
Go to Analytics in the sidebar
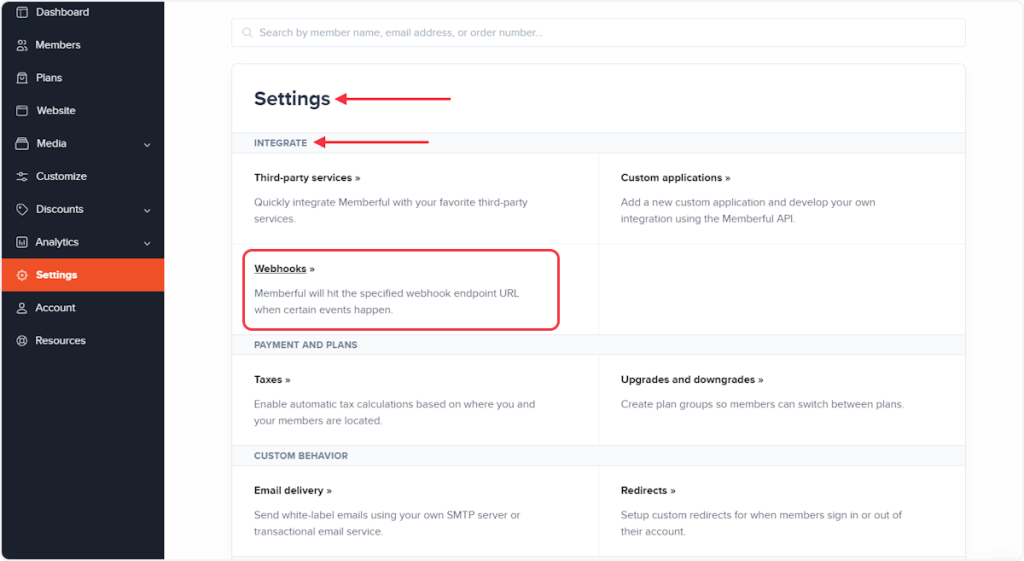click(x=57, y=242)
